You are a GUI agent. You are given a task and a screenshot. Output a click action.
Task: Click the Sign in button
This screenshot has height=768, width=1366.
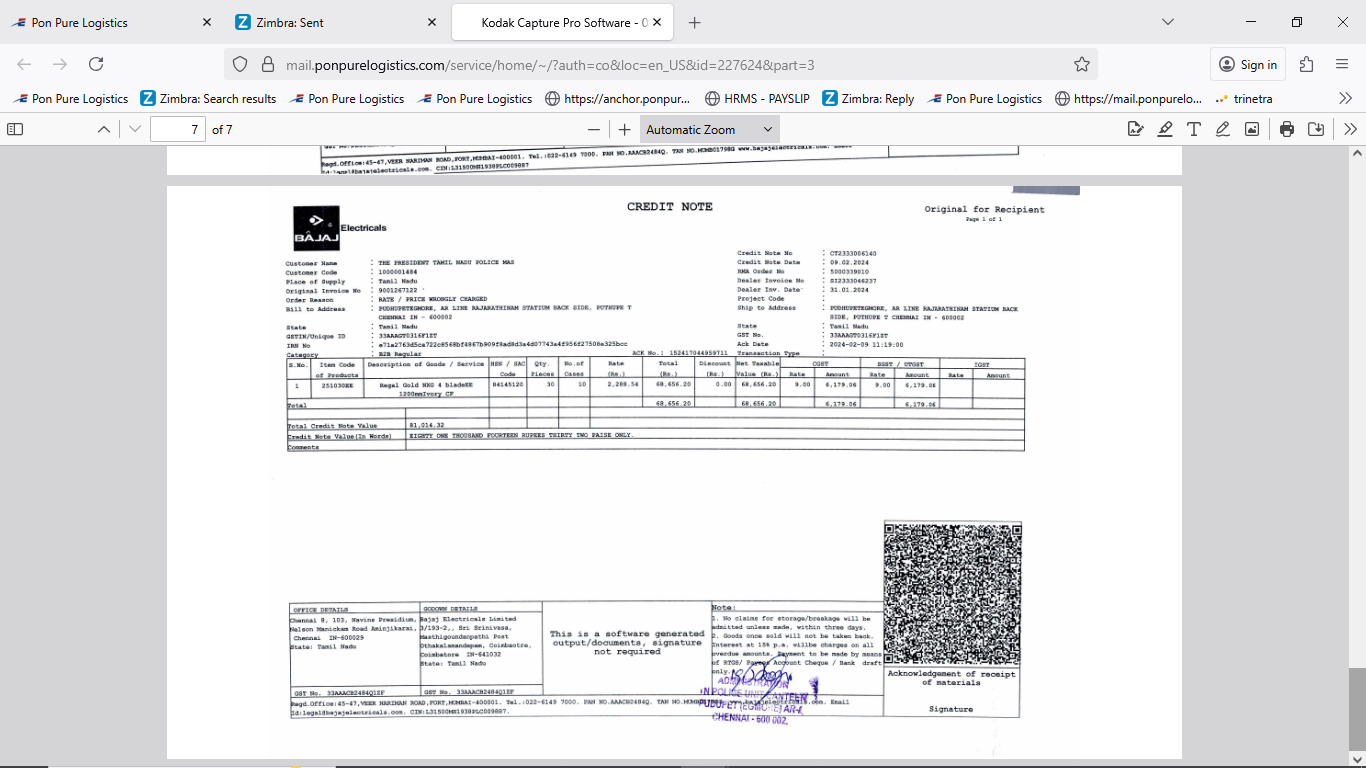pyautogui.click(x=1248, y=64)
